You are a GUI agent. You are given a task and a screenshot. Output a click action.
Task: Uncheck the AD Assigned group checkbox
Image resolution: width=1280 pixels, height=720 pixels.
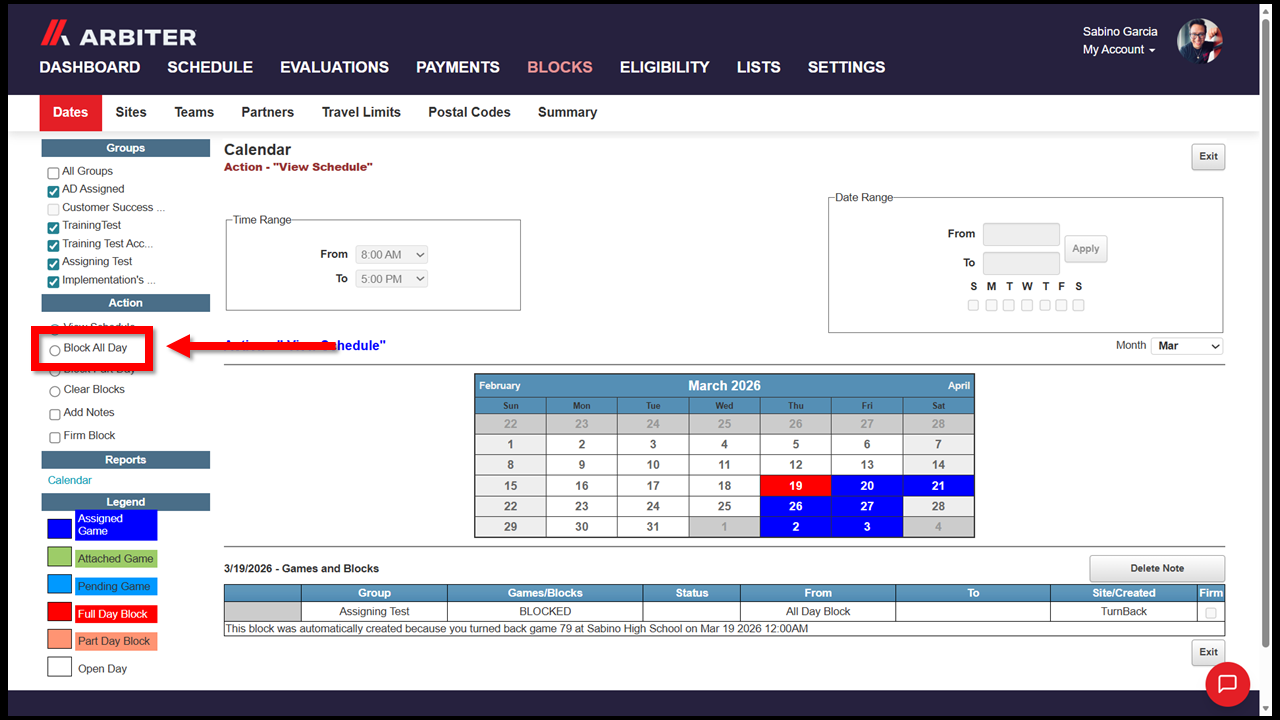54,191
